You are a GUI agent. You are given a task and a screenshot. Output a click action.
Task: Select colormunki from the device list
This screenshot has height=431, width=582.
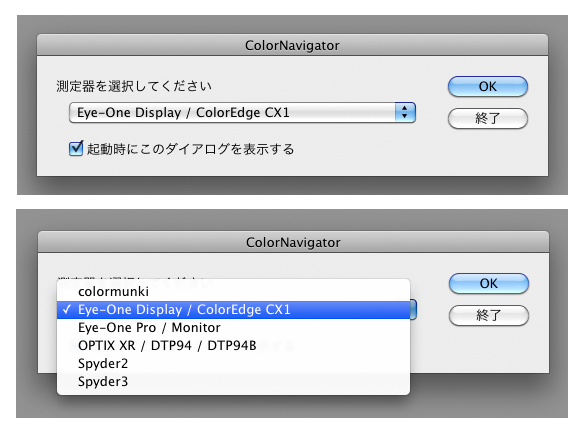click(x=233, y=291)
